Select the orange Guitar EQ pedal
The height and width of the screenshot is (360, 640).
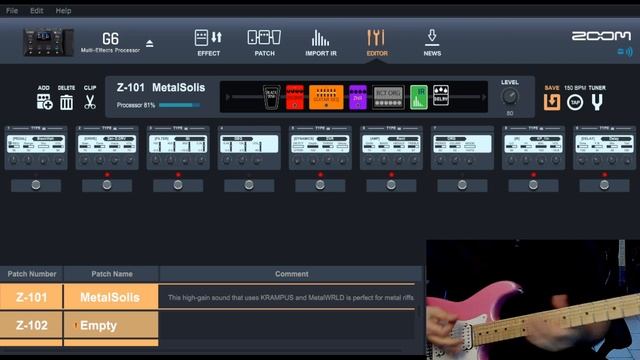(x=326, y=97)
